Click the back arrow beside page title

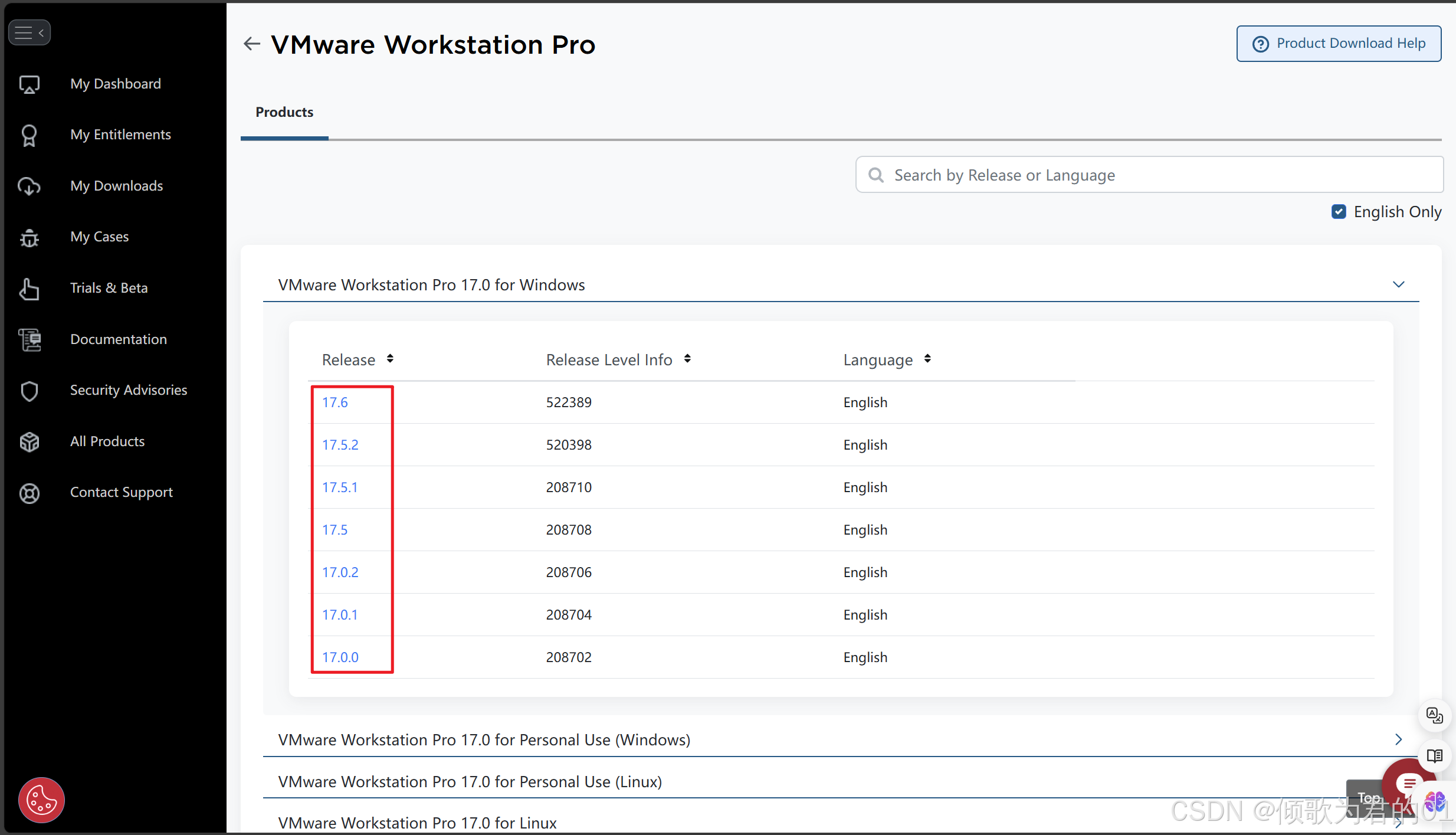(252, 44)
